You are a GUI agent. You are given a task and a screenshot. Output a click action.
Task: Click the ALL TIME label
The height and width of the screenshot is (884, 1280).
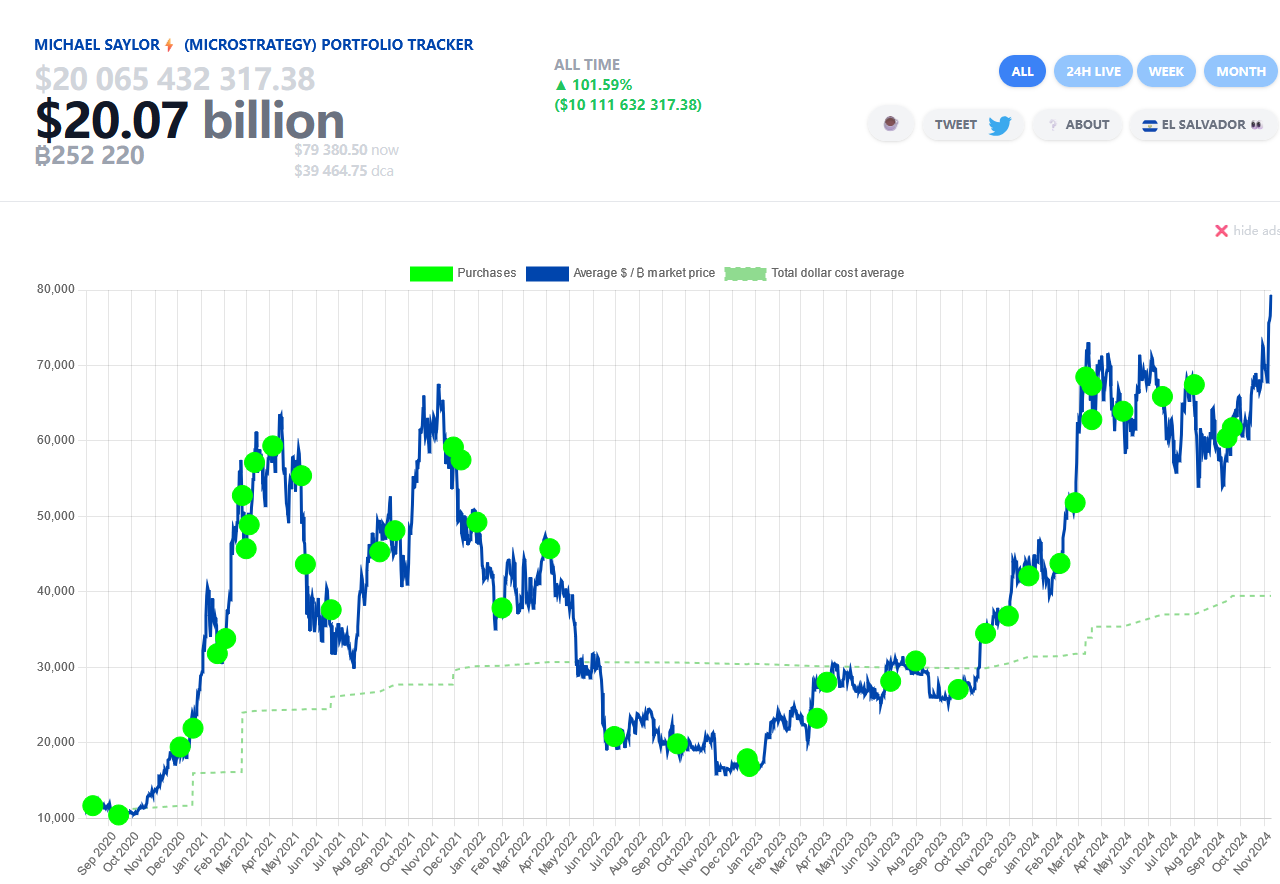[587, 65]
